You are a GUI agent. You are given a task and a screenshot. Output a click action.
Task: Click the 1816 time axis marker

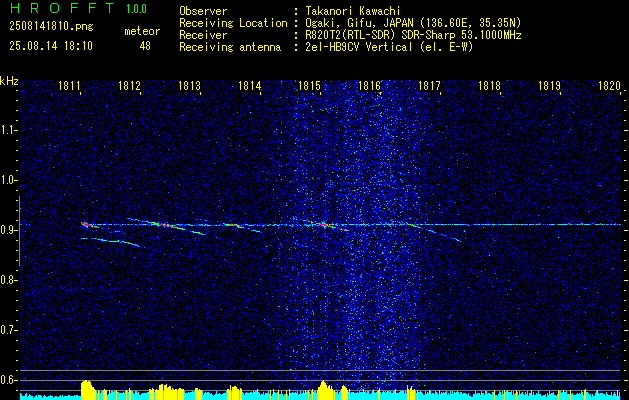pyautogui.click(x=369, y=85)
